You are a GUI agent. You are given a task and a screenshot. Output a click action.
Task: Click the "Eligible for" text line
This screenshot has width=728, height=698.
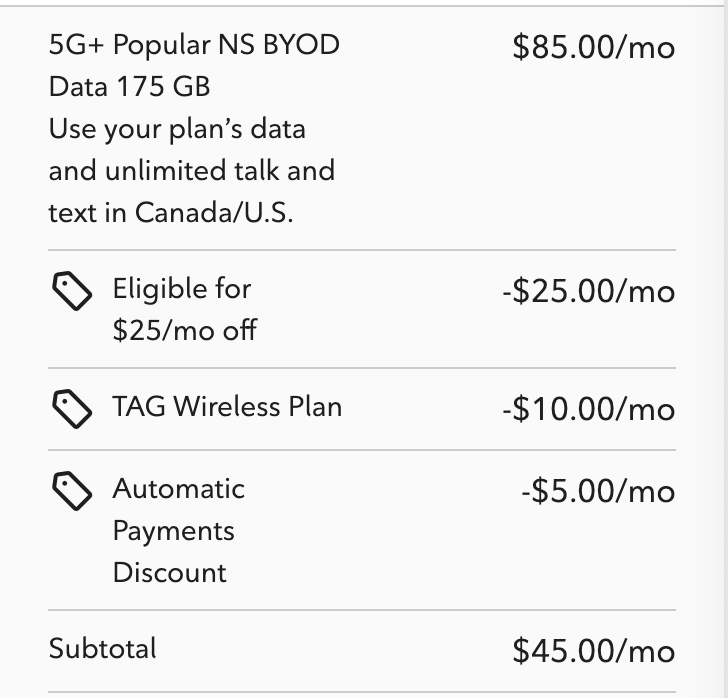pos(182,289)
